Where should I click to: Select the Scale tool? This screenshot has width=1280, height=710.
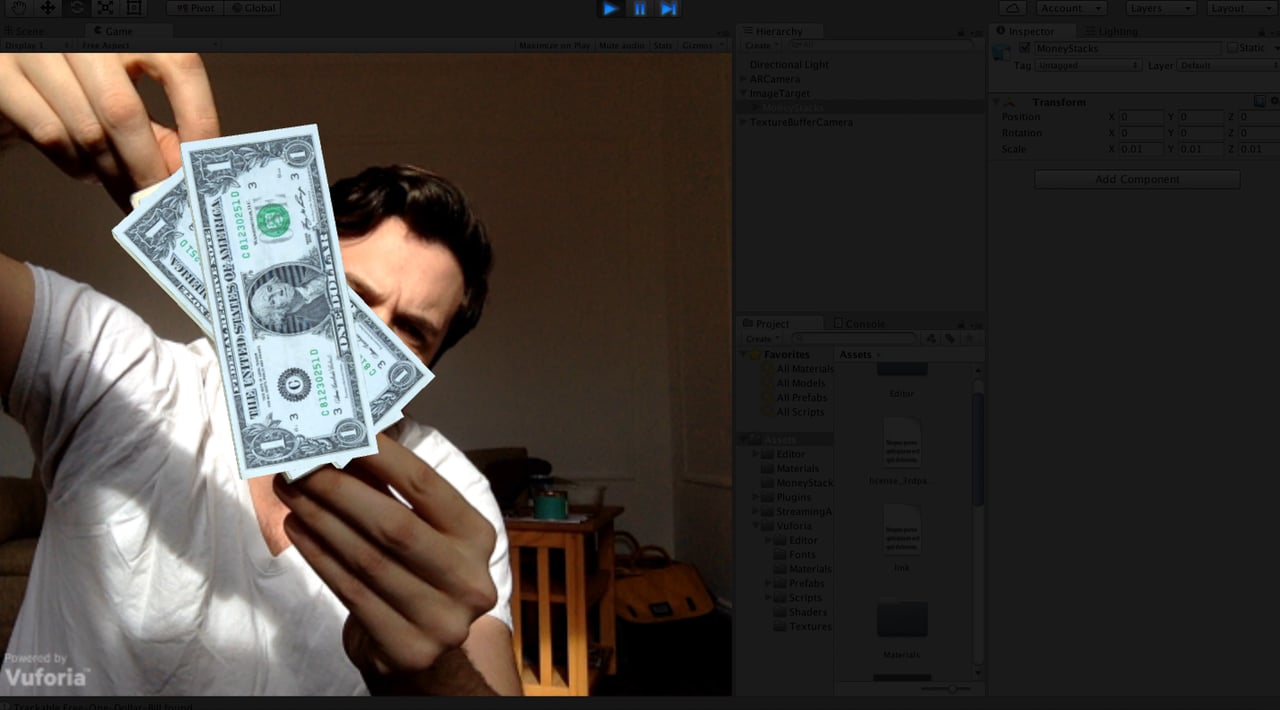click(105, 8)
